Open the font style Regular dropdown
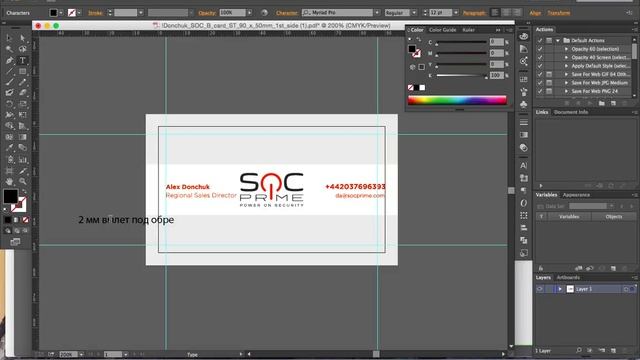 pos(414,13)
